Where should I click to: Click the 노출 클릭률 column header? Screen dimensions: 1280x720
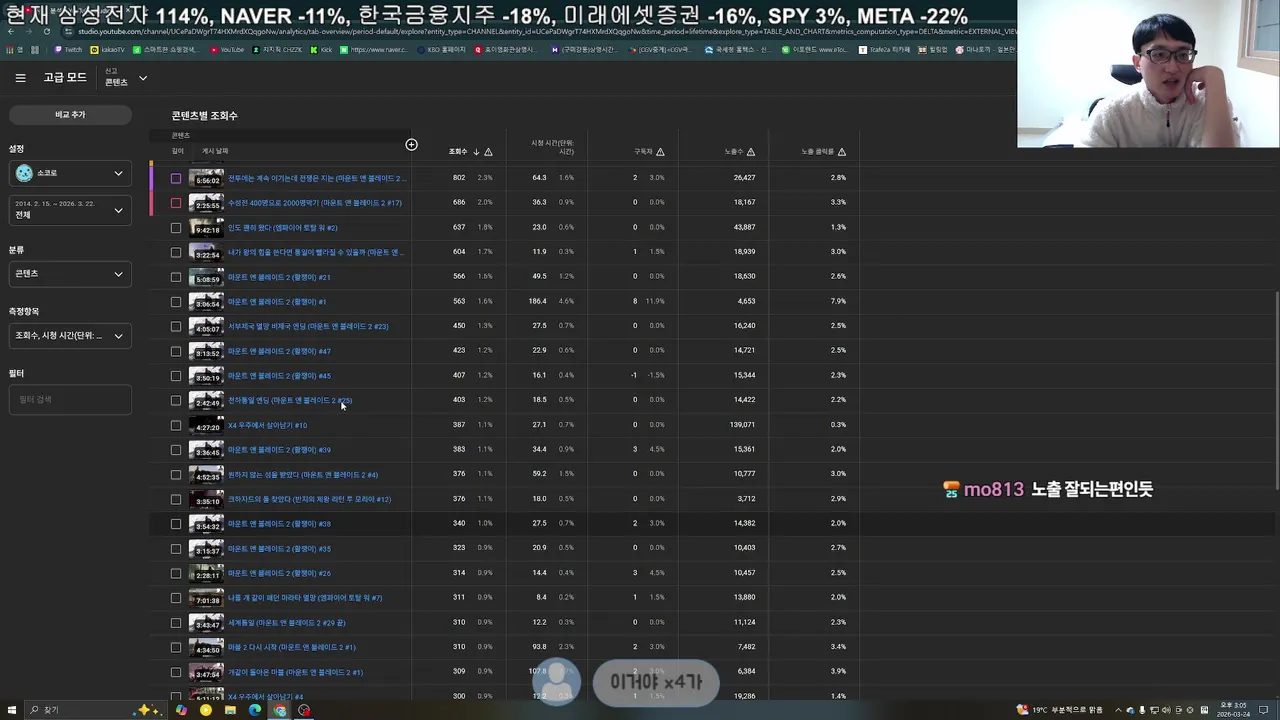(818, 152)
